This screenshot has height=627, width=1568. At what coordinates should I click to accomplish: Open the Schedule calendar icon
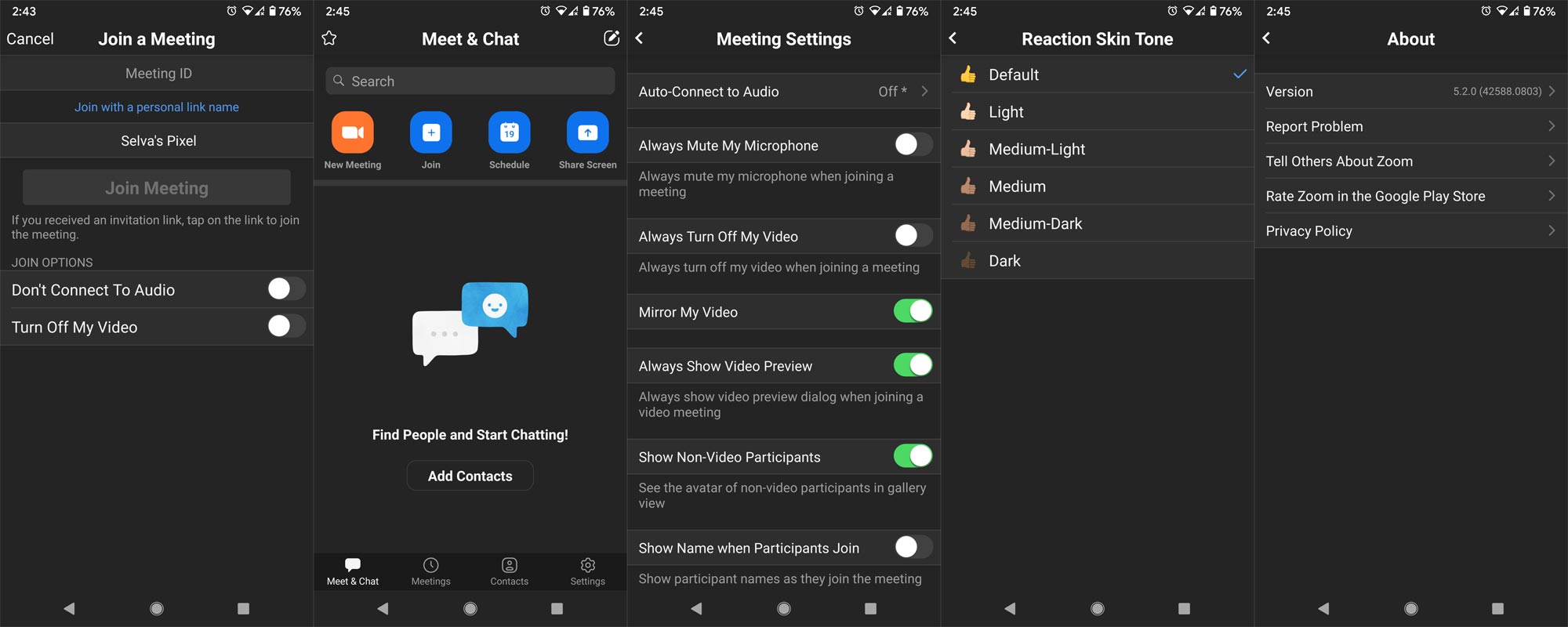(x=510, y=132)
